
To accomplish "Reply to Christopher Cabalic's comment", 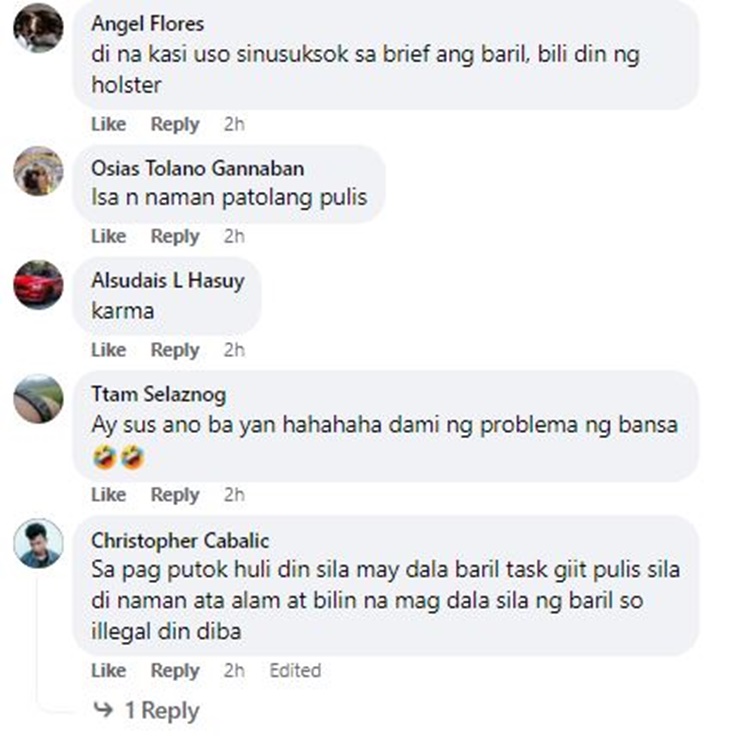I will click(175, 671).
